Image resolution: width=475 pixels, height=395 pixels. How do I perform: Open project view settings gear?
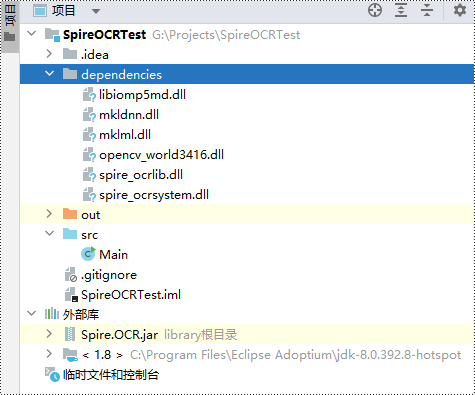(460, 10)
